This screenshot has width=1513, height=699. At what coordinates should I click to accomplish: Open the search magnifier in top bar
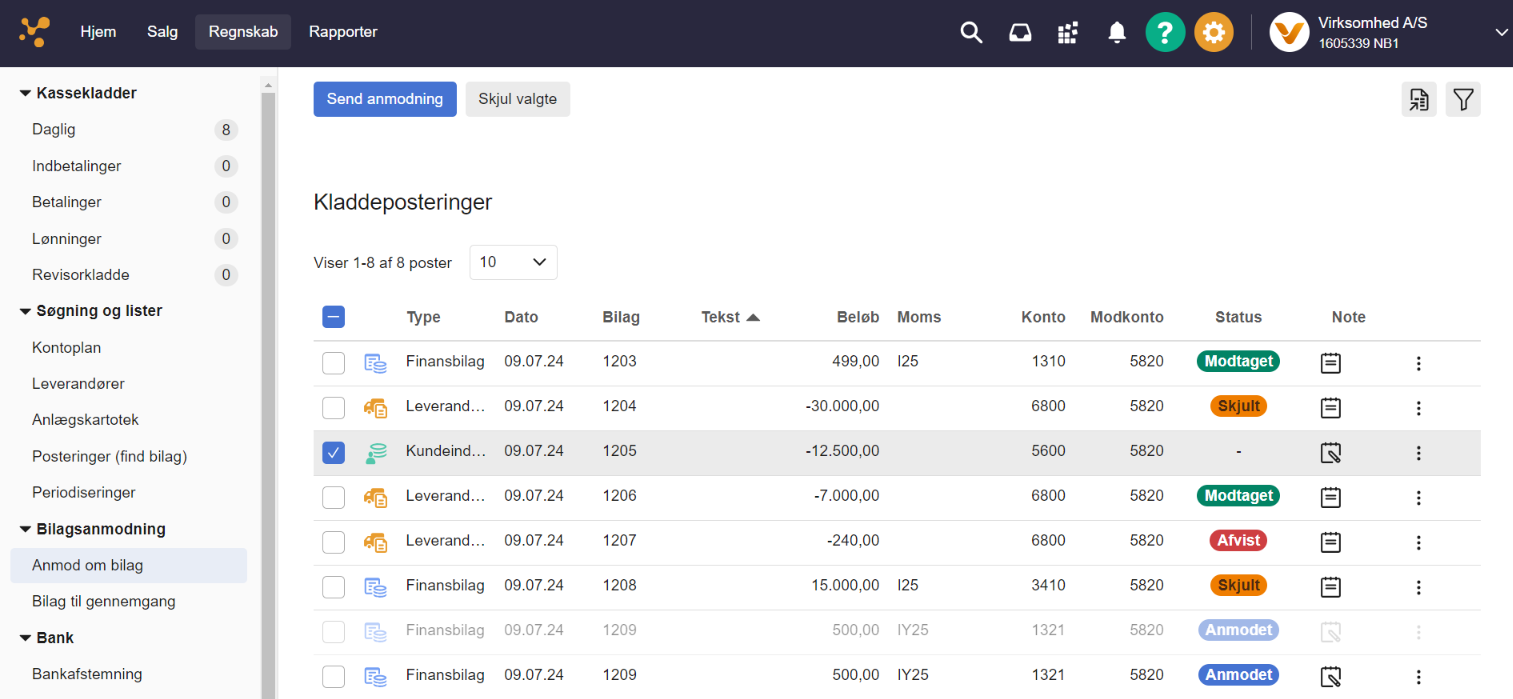[x=971, y=32]
